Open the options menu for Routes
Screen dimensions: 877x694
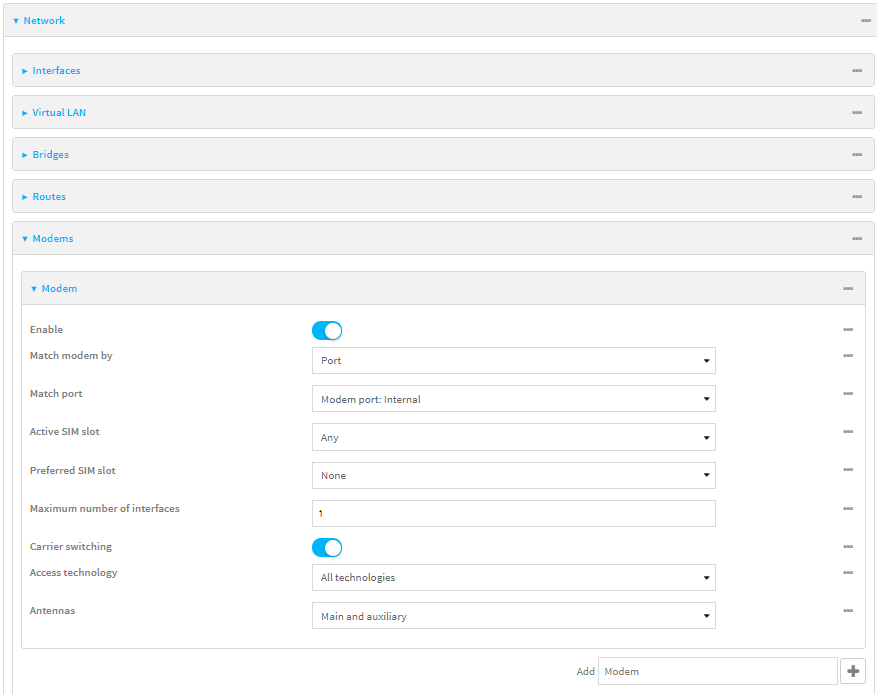[856, 196]
